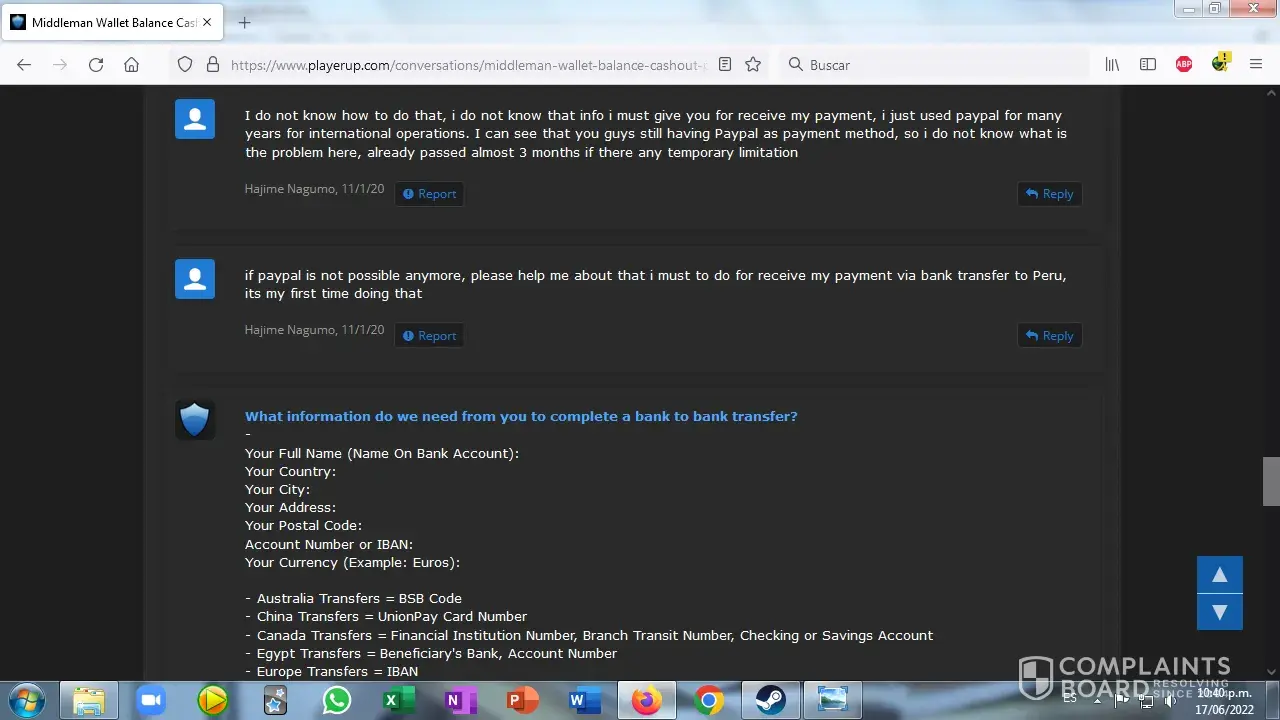Click the 'Europe Transfers = IBAN' line
Screen dimensions: 1280x720
click(332, 671)
